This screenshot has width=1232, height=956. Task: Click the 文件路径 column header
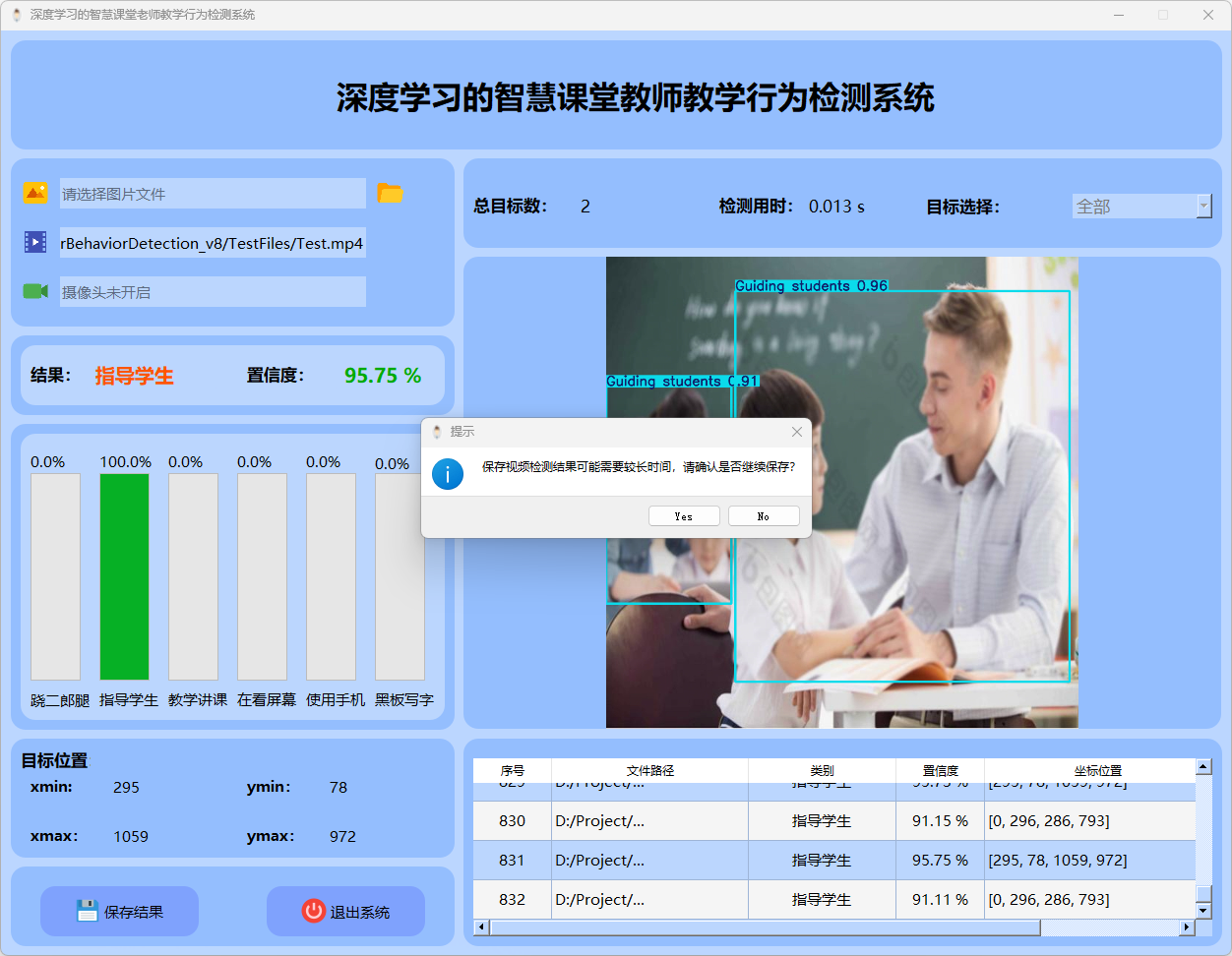650,770
